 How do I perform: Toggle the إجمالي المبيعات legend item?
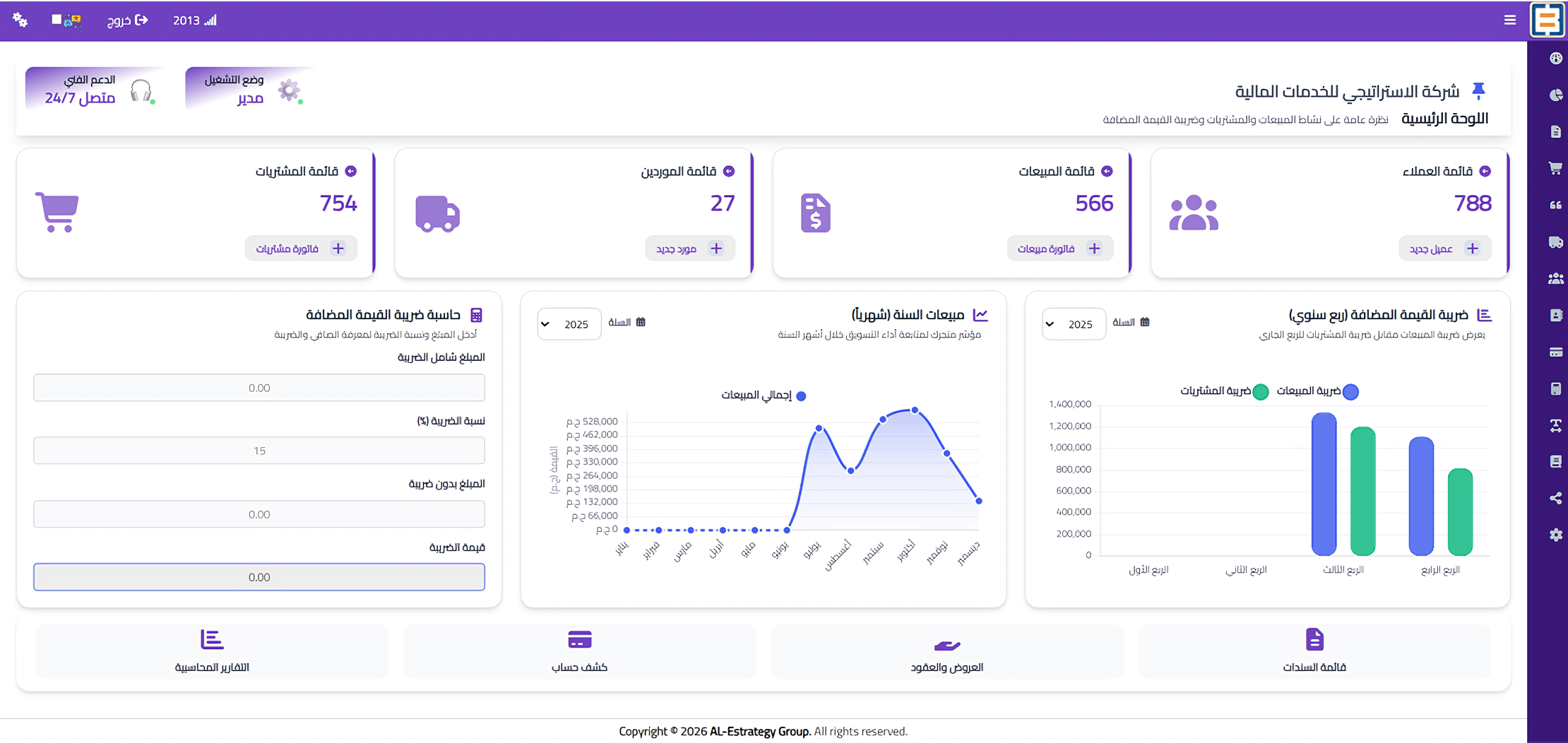(764, 396)
